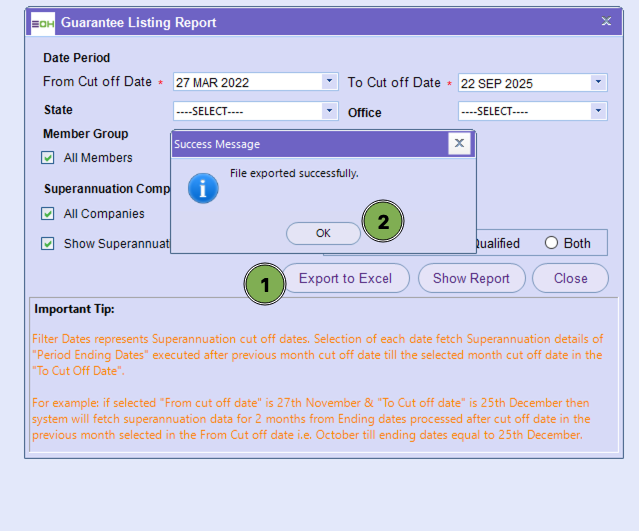Expand the Office dropdown list
The width and height of the screenshot is (639, 531).
(598, 111)
